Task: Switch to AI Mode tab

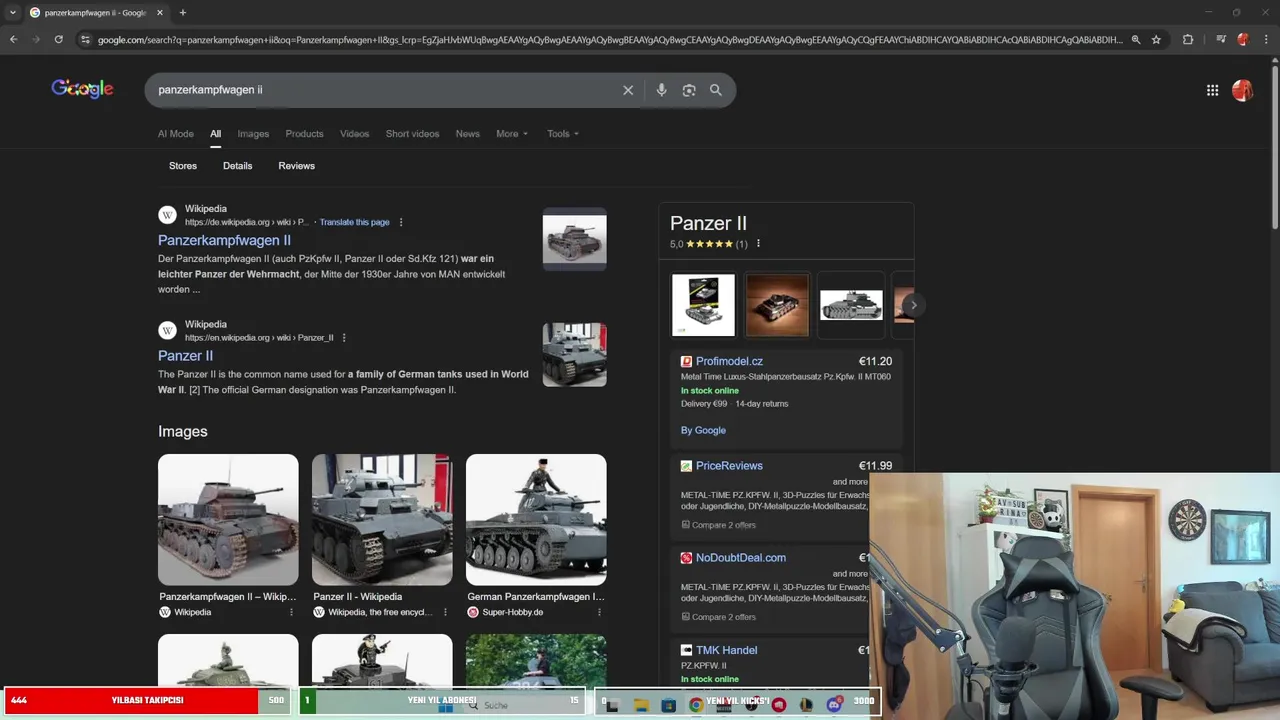Action: [175, 134]
